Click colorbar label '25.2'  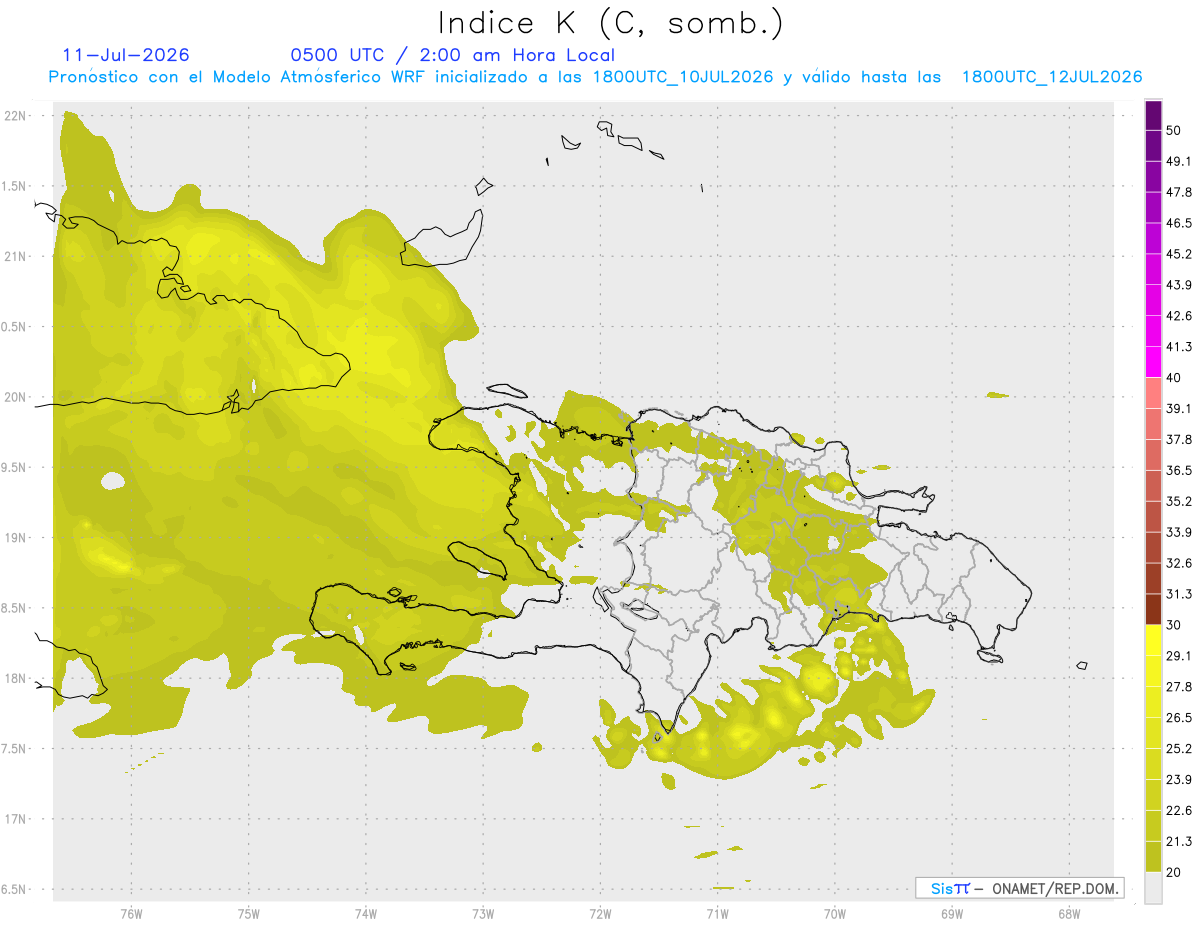tap(1179, 748)
